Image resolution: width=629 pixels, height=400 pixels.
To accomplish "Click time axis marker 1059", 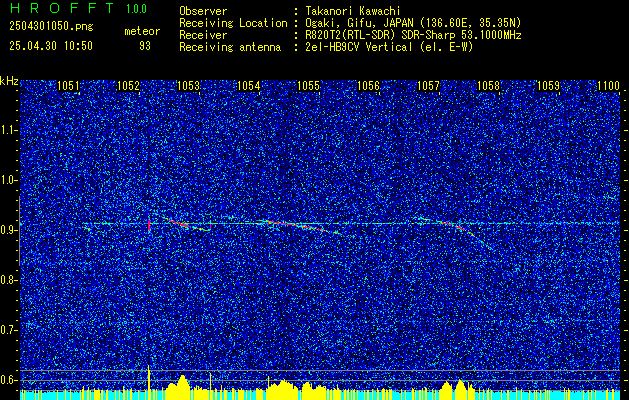I will [548, 86].
